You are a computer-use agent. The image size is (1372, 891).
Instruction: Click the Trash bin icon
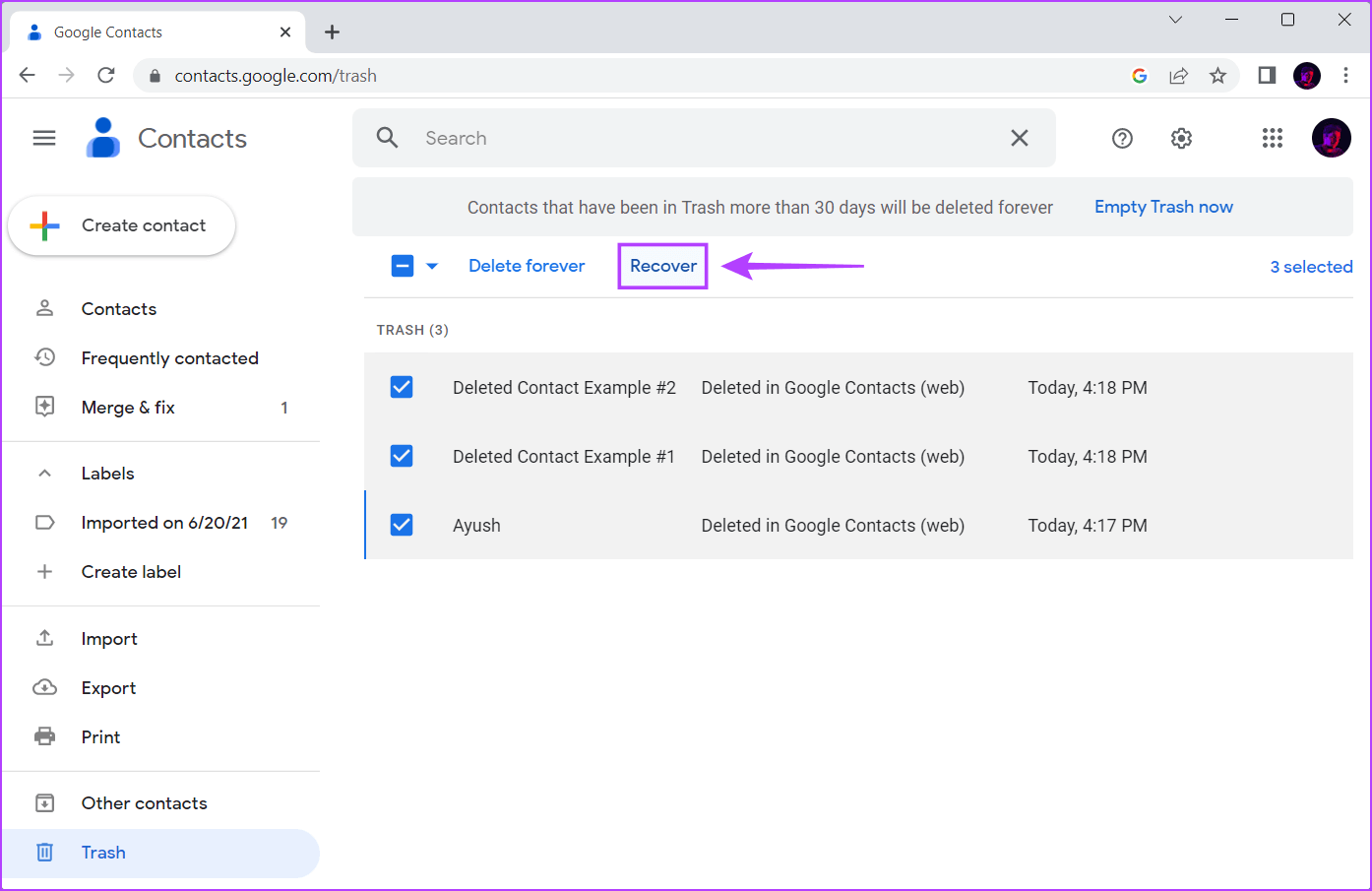coord(44,852)
